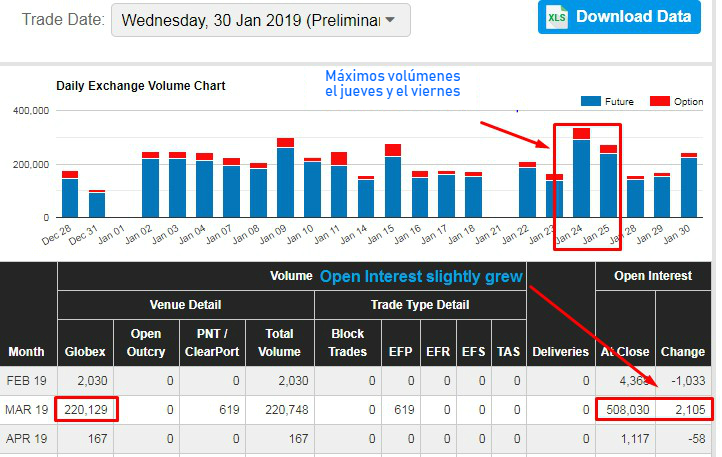Toggle the Future legend swatch
Image resolution: width=722 pixels, height=457 pixels.
[x=590, y=102]
